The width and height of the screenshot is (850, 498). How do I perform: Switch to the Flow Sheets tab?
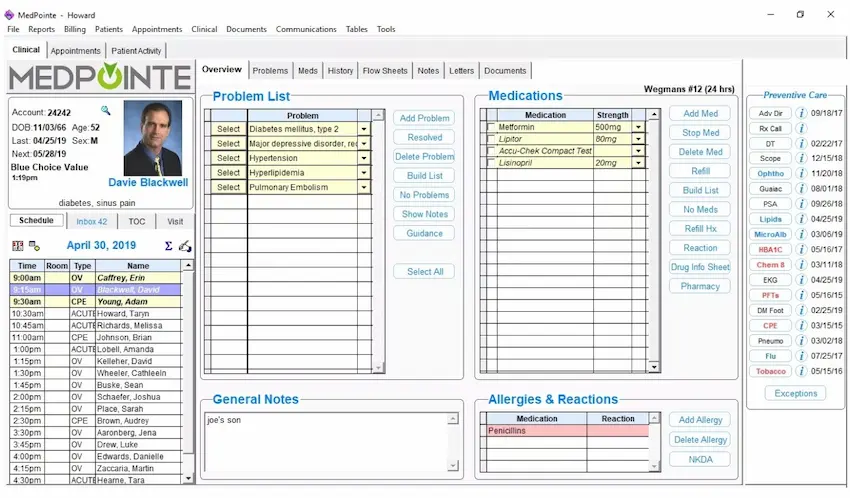385,71
